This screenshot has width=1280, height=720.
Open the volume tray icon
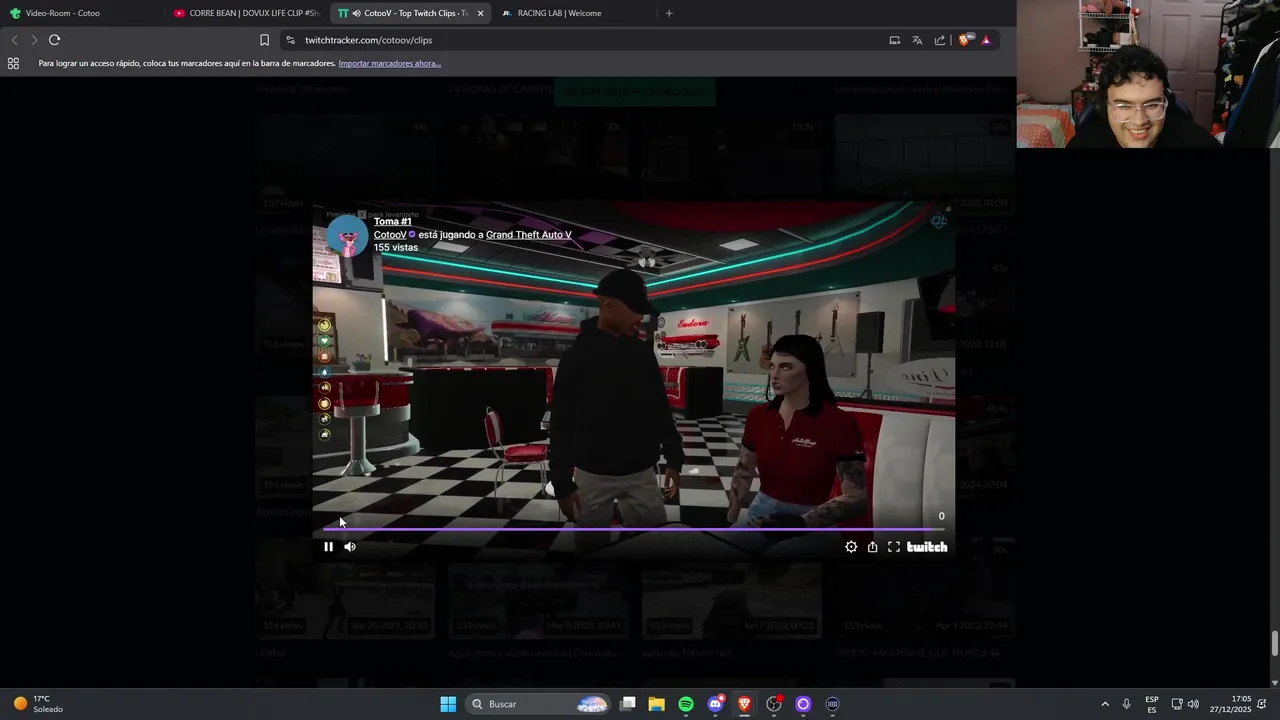(1193, 704)
